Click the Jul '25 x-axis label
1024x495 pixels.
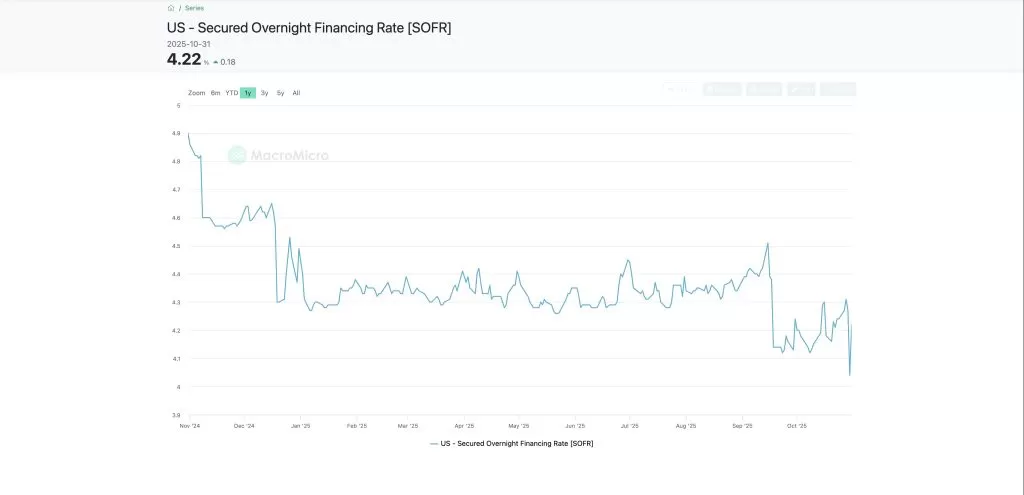tap(630, 425)
